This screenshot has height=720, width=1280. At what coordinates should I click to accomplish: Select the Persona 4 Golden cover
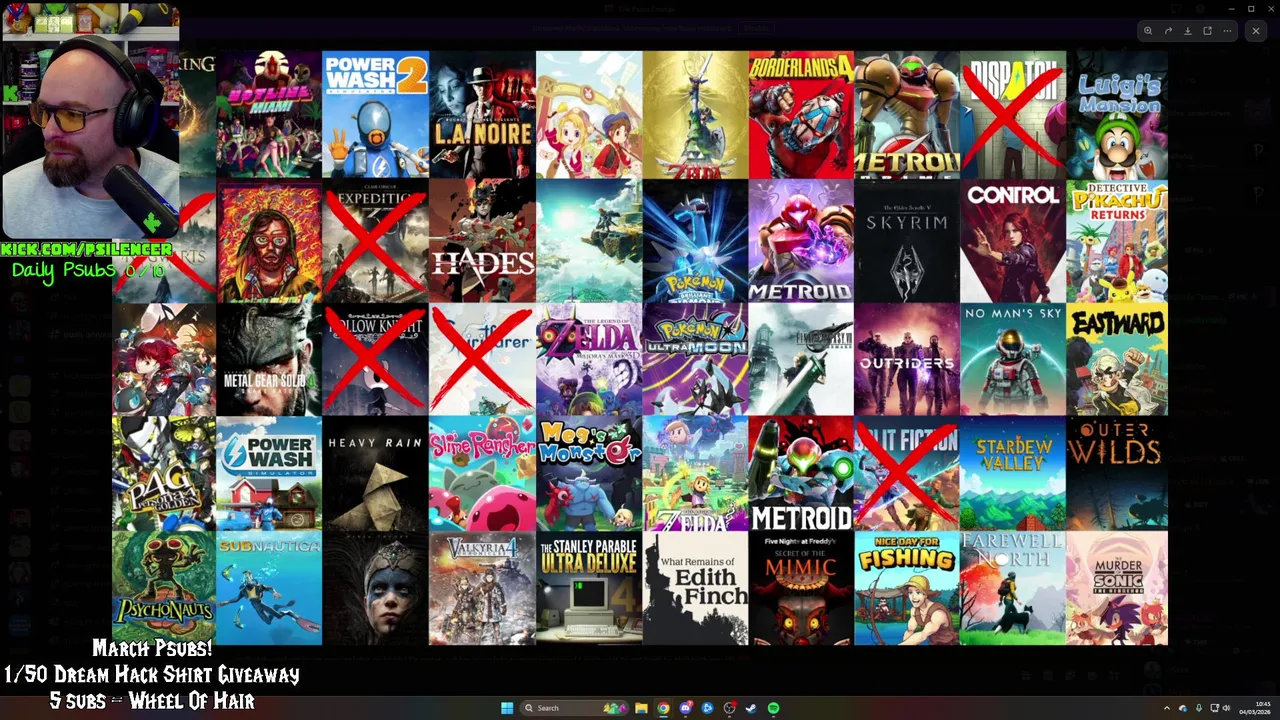click(x=164, y=474)
